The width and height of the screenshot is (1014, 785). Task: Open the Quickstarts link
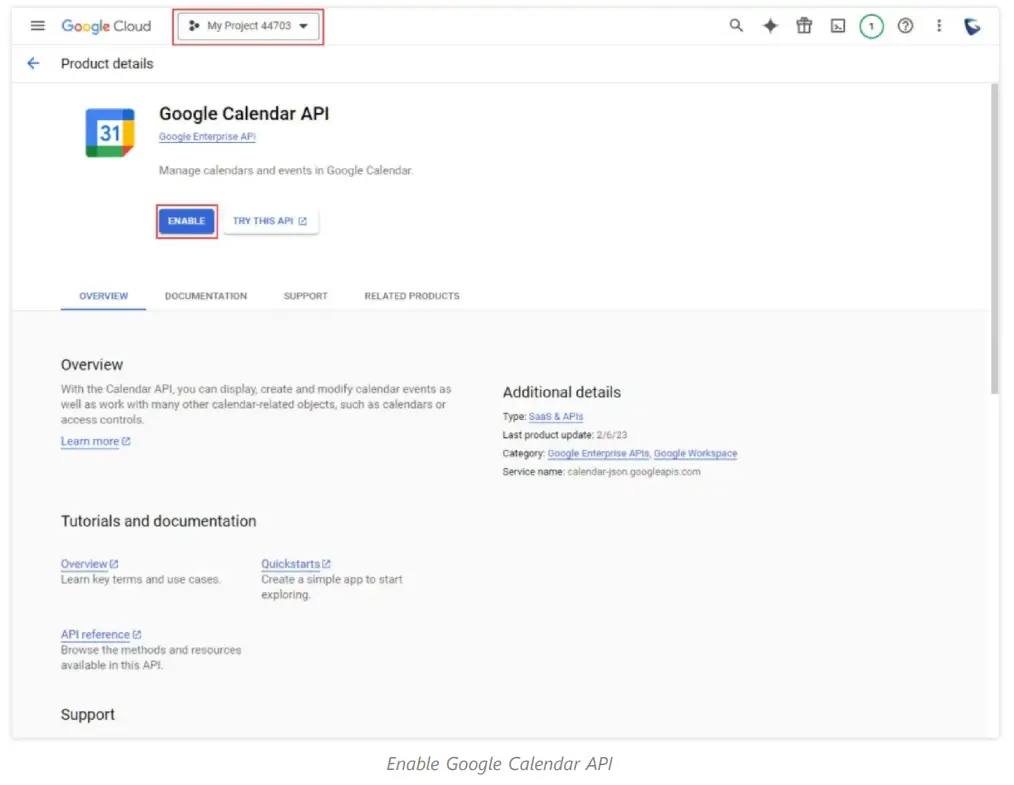[296, 564]
